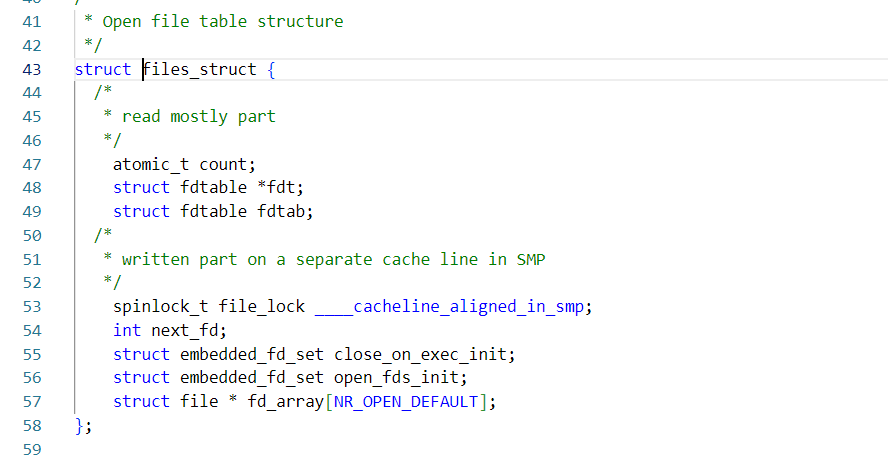The width and height of the screenshot is (888, 455).
Task: Click the fd_array identifier
Action: click(285, 401)
